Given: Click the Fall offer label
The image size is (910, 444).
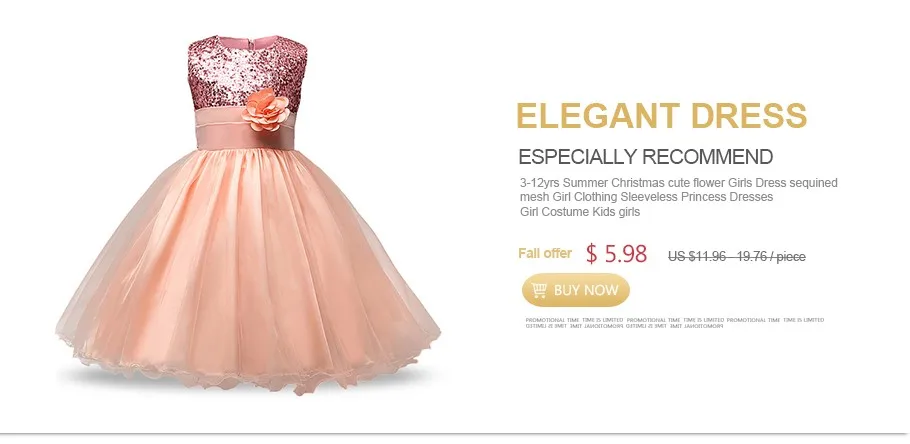Looking at the screenshot, I should [545, 253].
